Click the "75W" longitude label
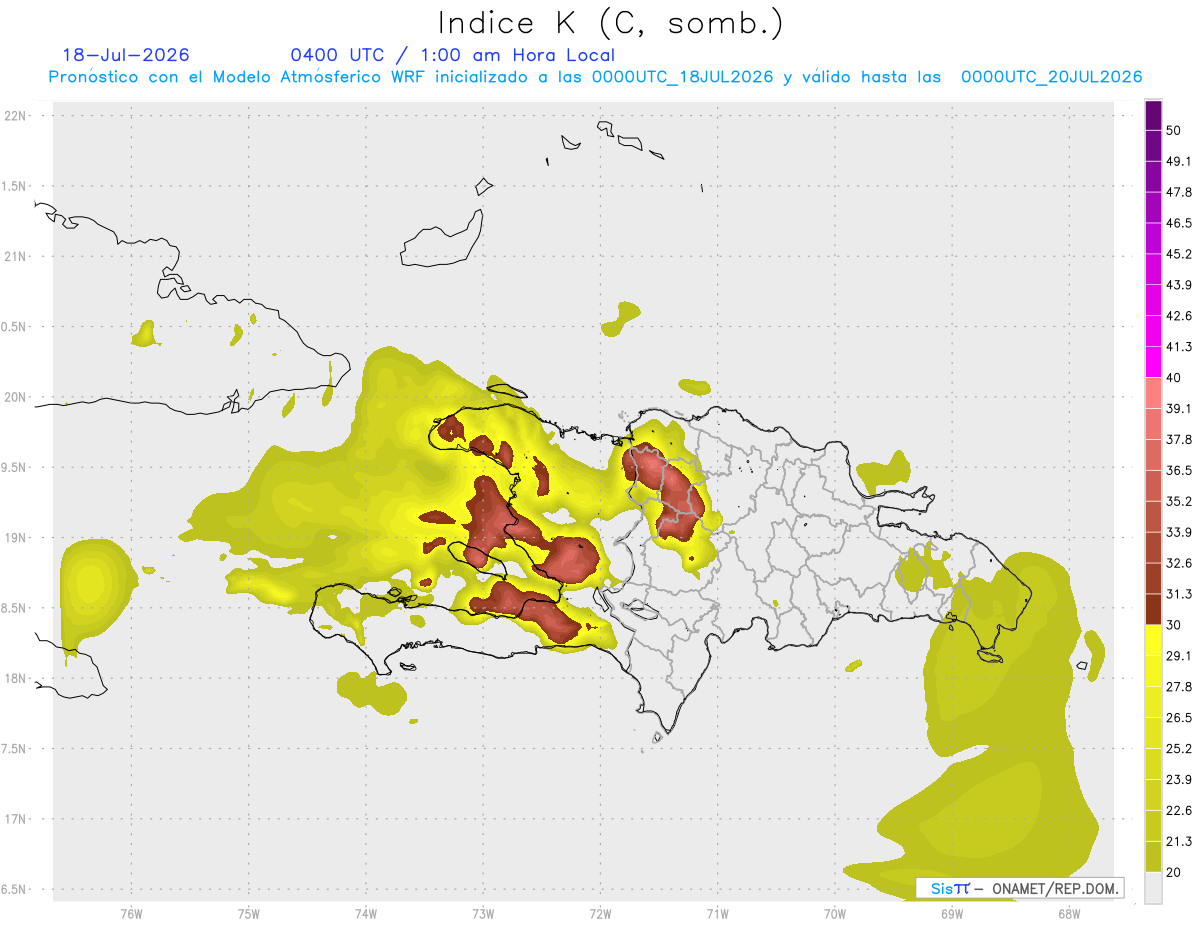Image resolution: width=1200 pixels, height=927 pixels. click(248, 913)
